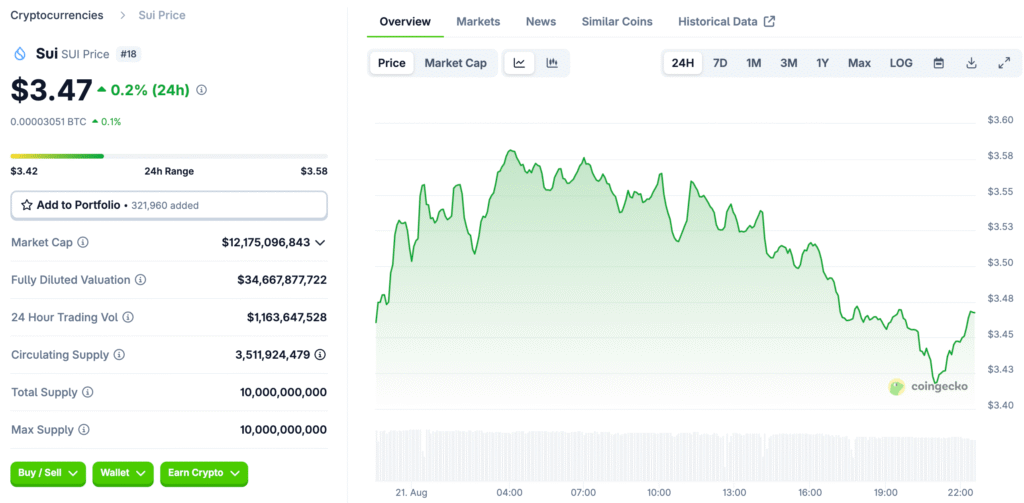The height and width of the screenshot is (503, 1024).
Task: Click the $3.60 price axis label
Action: [1000, 120]
